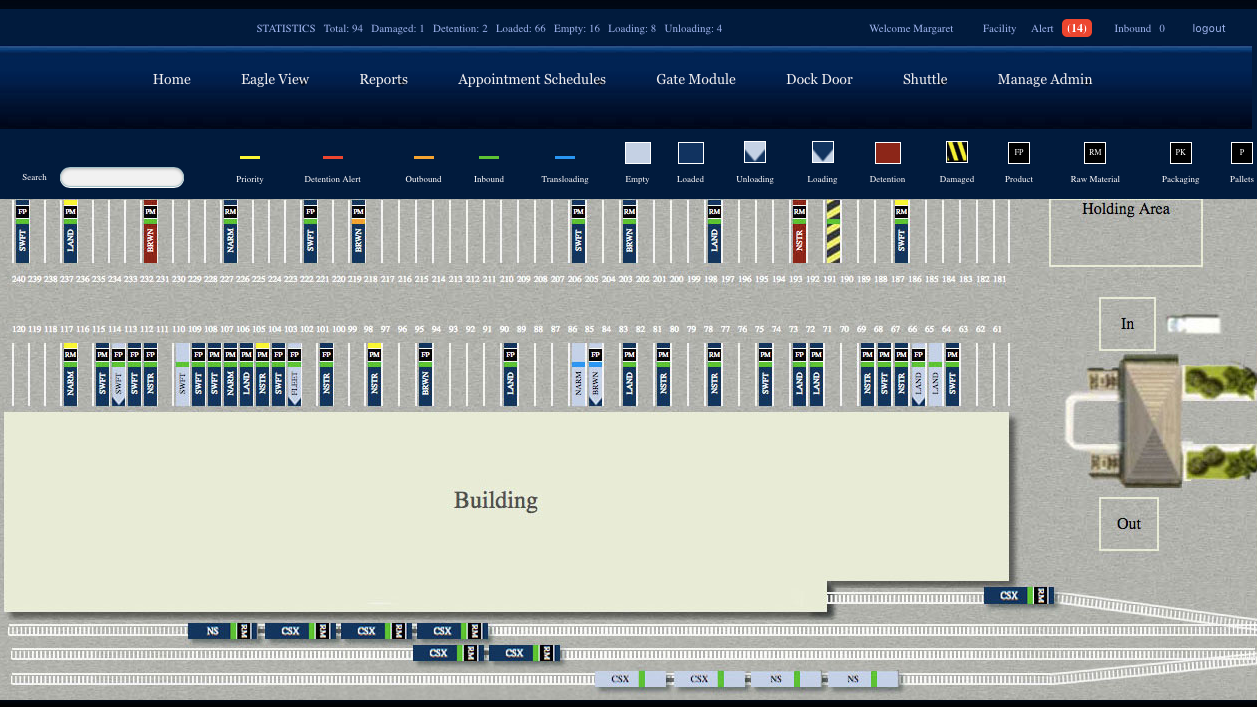Click a CSX locomotive on the rail track
Image resolution: width=1257 pixels, height=707 pixels.
pyautogui.click(x=289, y=631)
